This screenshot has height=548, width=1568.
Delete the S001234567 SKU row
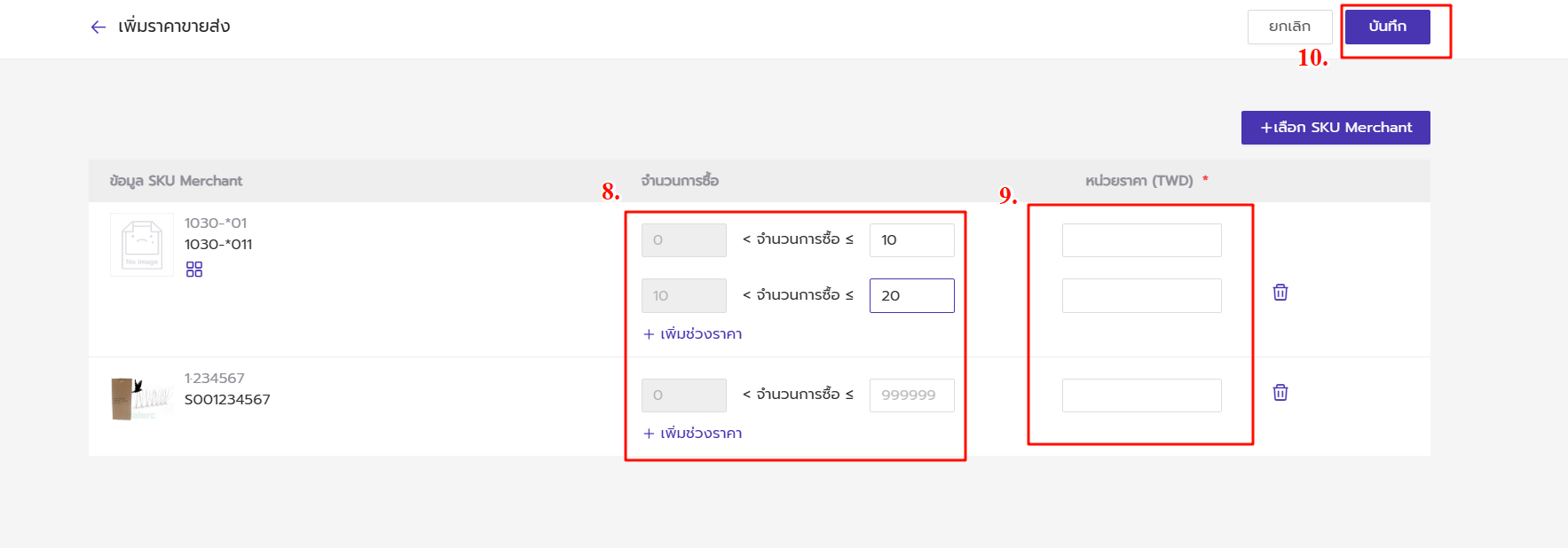[1280, 393]
